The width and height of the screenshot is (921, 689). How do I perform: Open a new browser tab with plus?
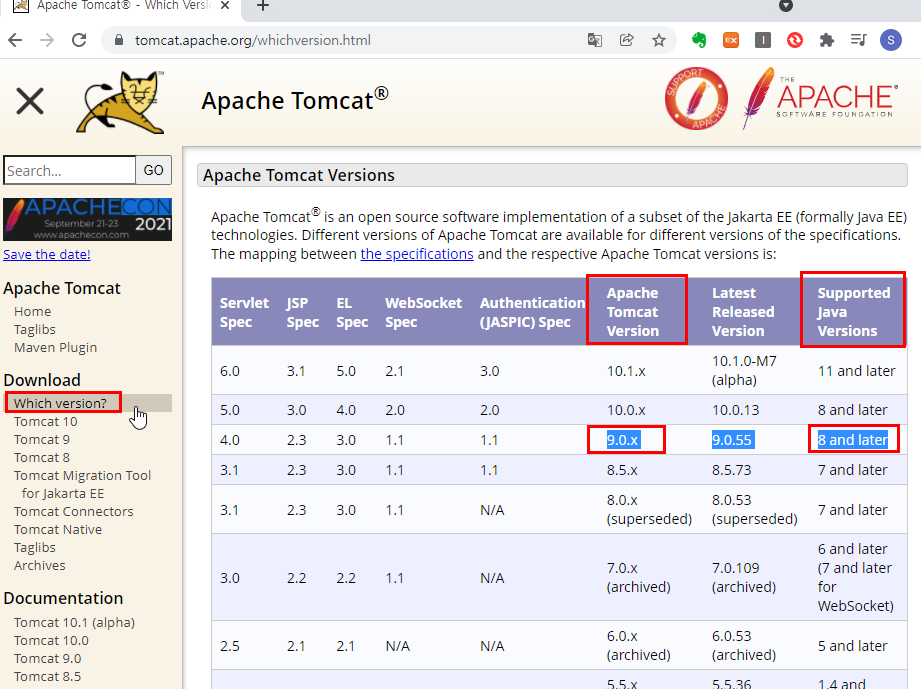263,6
